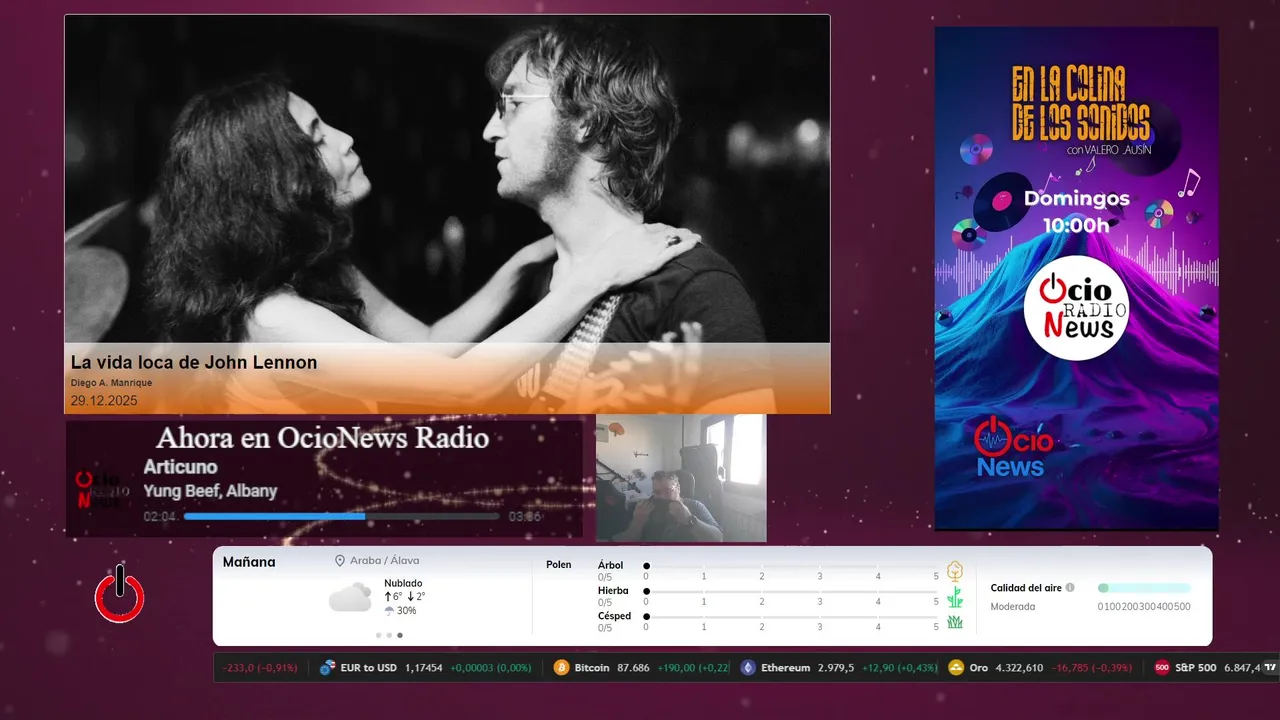
Task: Click the lawn icon for Césped
Action: click(x=955, y=622)
